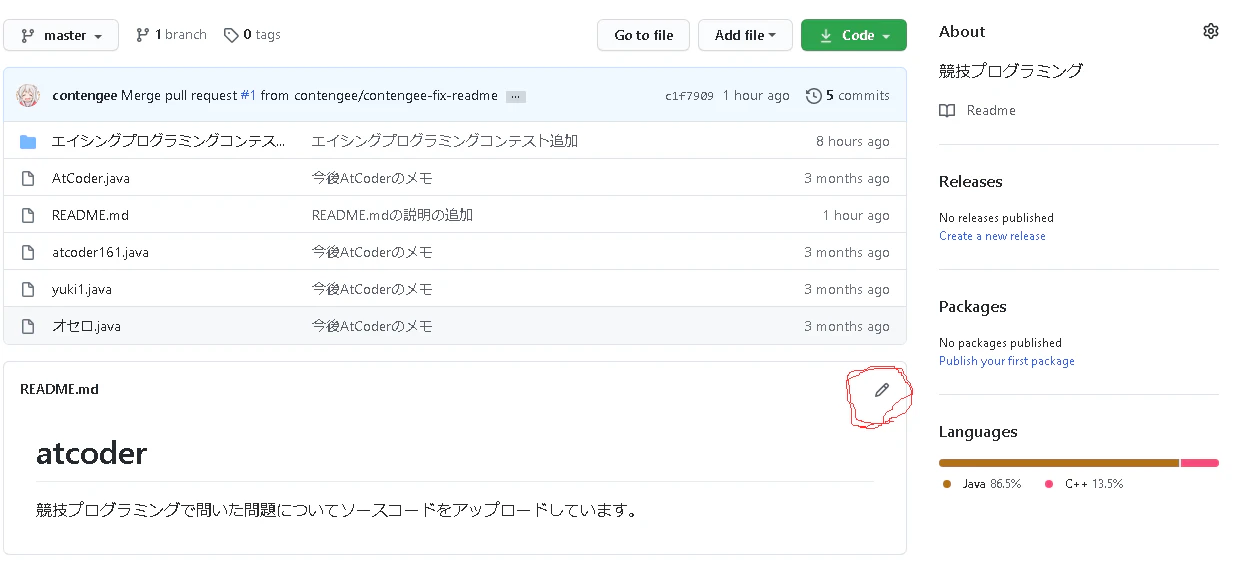The width and height of the screenshot is (1238, 581).
Task: Open the AtCoder.java file
Action: coord(91,178)
